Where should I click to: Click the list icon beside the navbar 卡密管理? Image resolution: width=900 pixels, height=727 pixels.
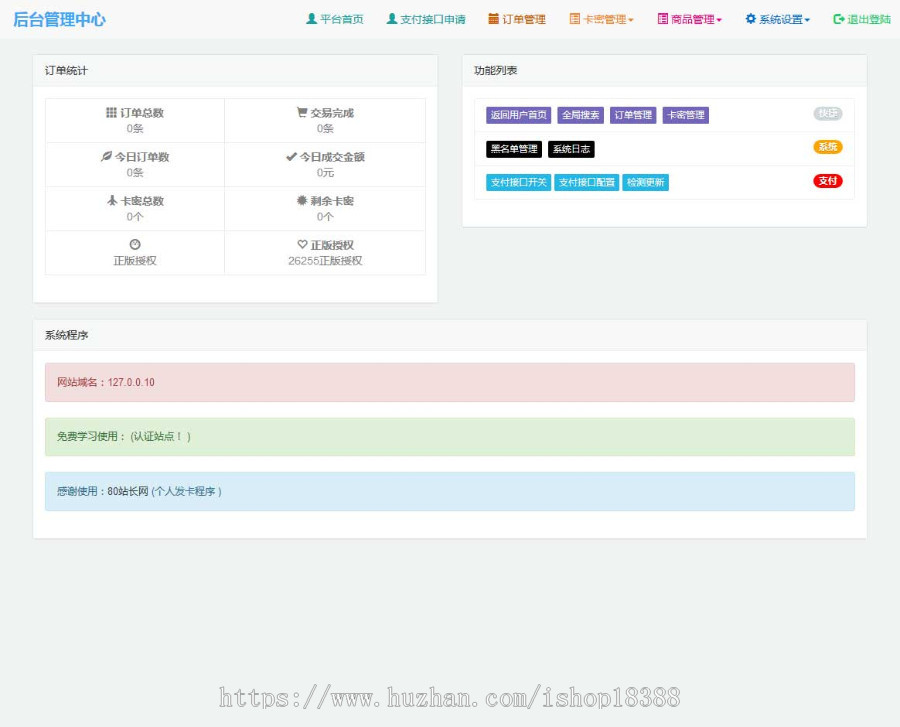click(x=575, y=19)
